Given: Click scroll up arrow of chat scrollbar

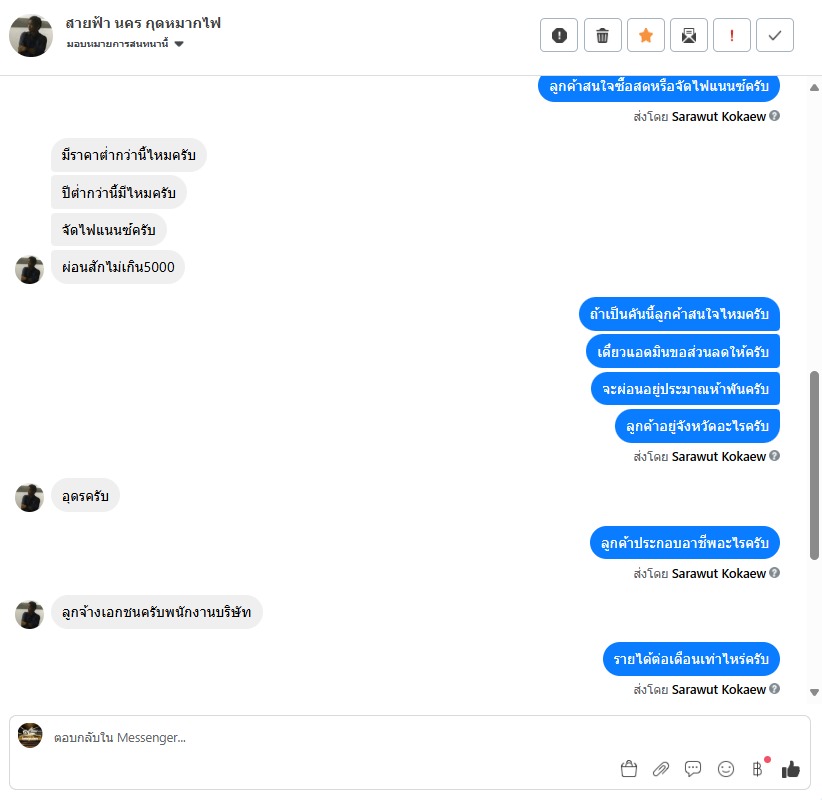Looking at the screenshot, I should 814,88.
